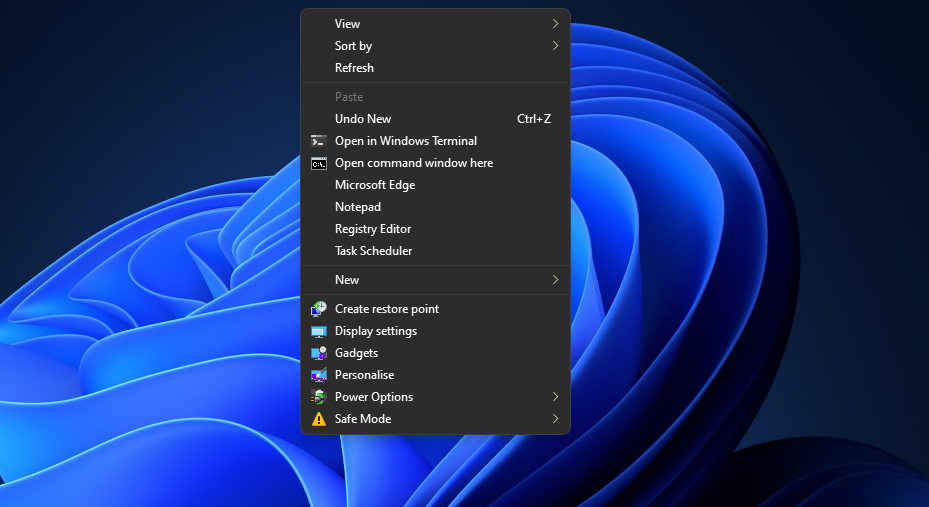Screen dimensions: 929x507
Task: Click the Windows Terminal icon in the menu
Action: (319, 141)
